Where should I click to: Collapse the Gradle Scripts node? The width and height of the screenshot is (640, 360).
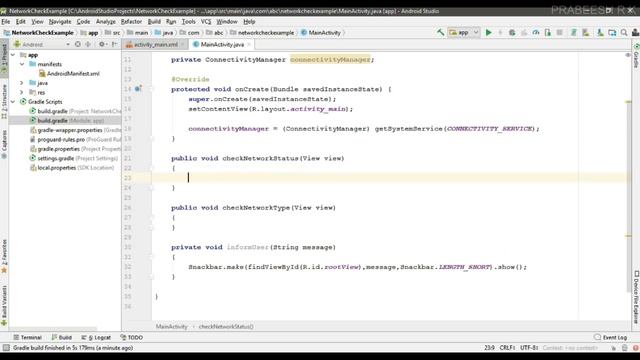click(13, 102)
